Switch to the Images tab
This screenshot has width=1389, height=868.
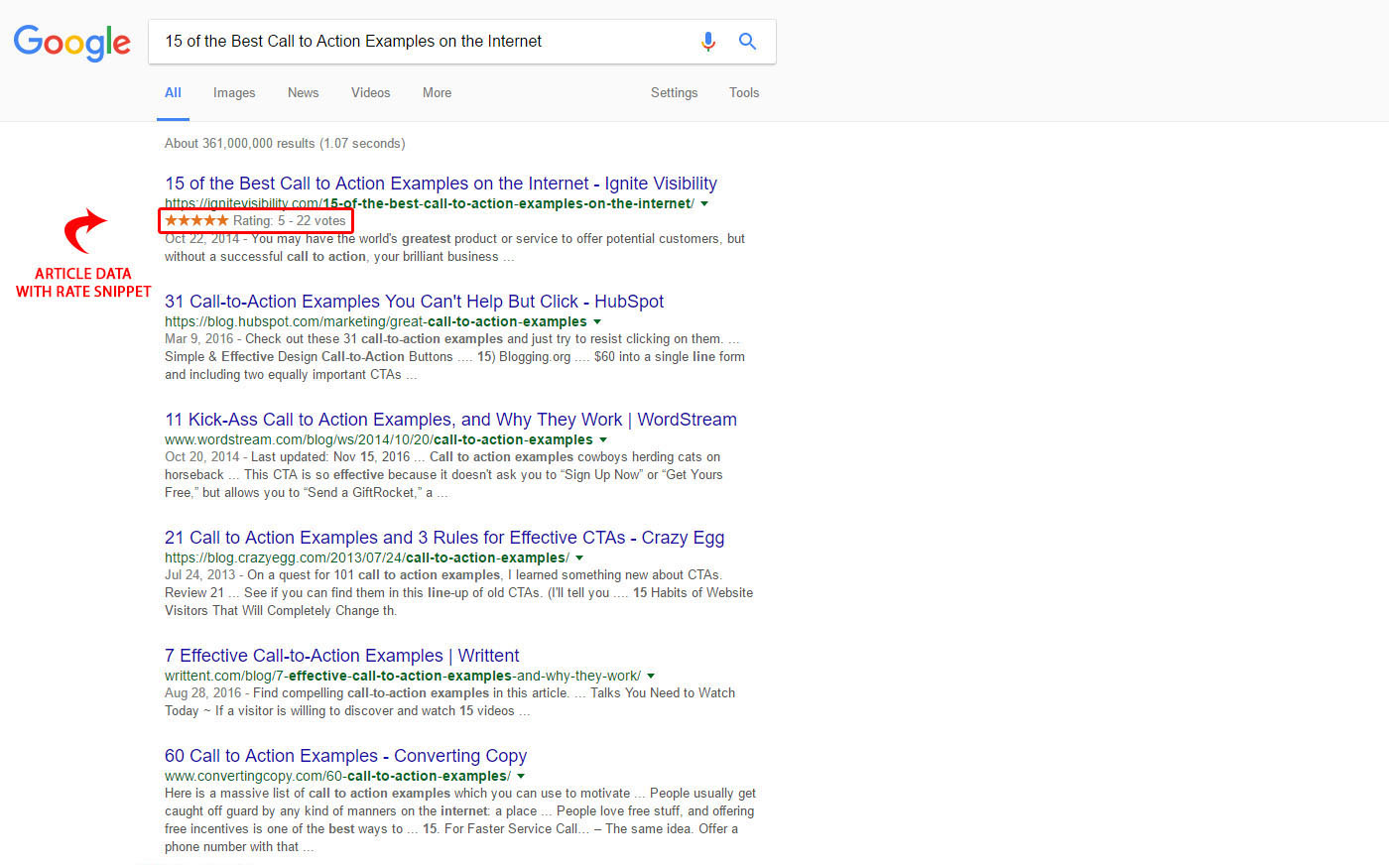tap(234, 93)
